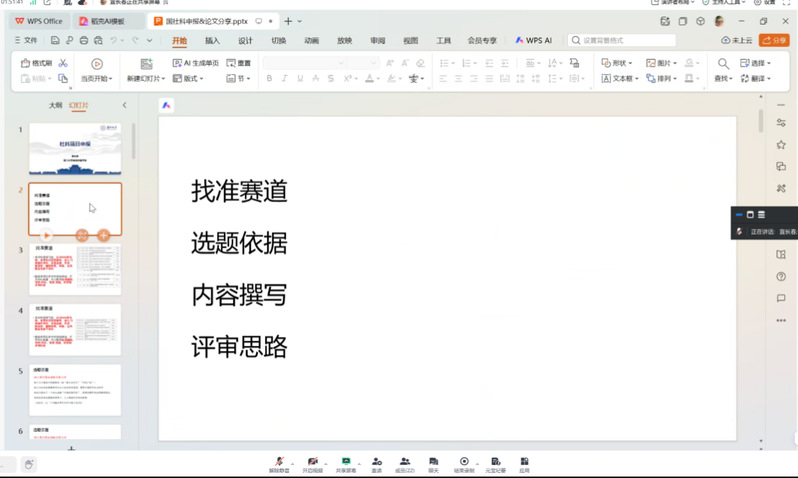
Task: Expand the 版式 layout dropdown
Action: pos(188,79)
